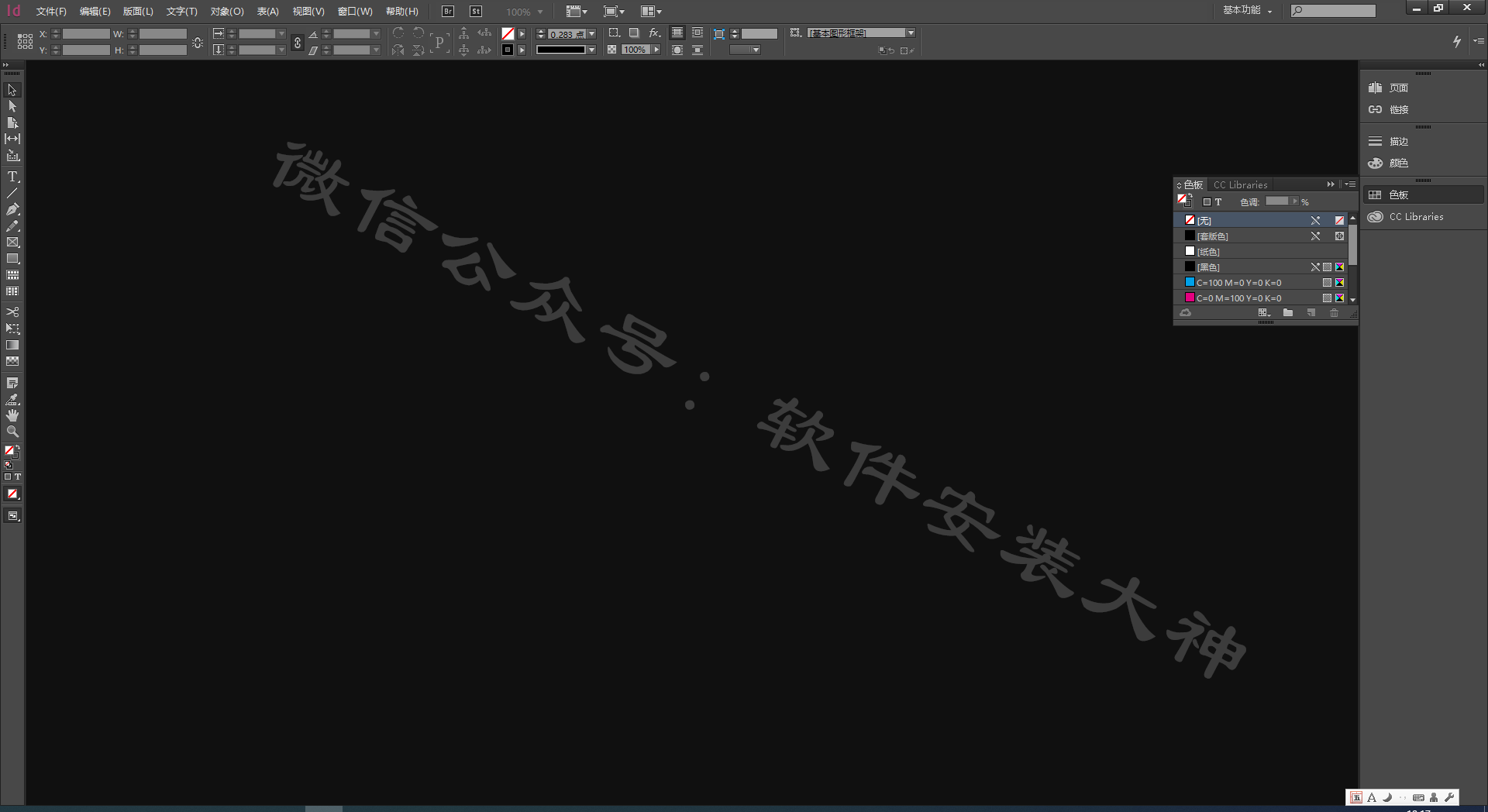Open the arrange documents dropdown
Image resolution: width=1488 pixels, height=812 pixels.
(651, 12)
